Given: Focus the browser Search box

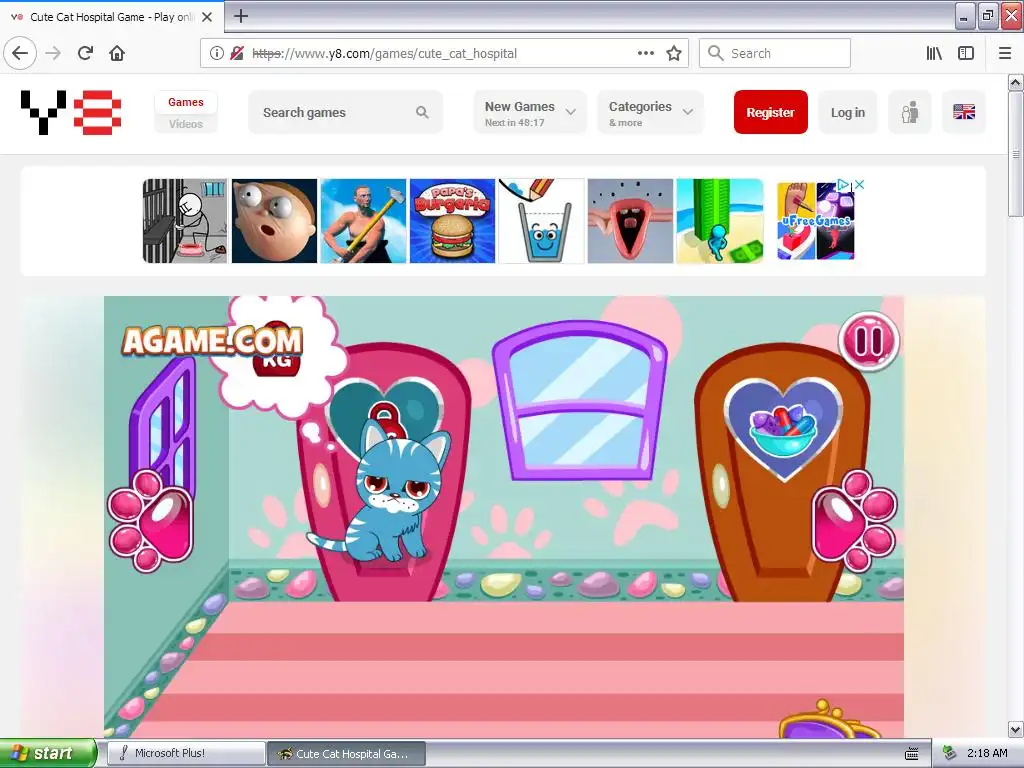Looking at the screenshot, I should coord(775,53).
